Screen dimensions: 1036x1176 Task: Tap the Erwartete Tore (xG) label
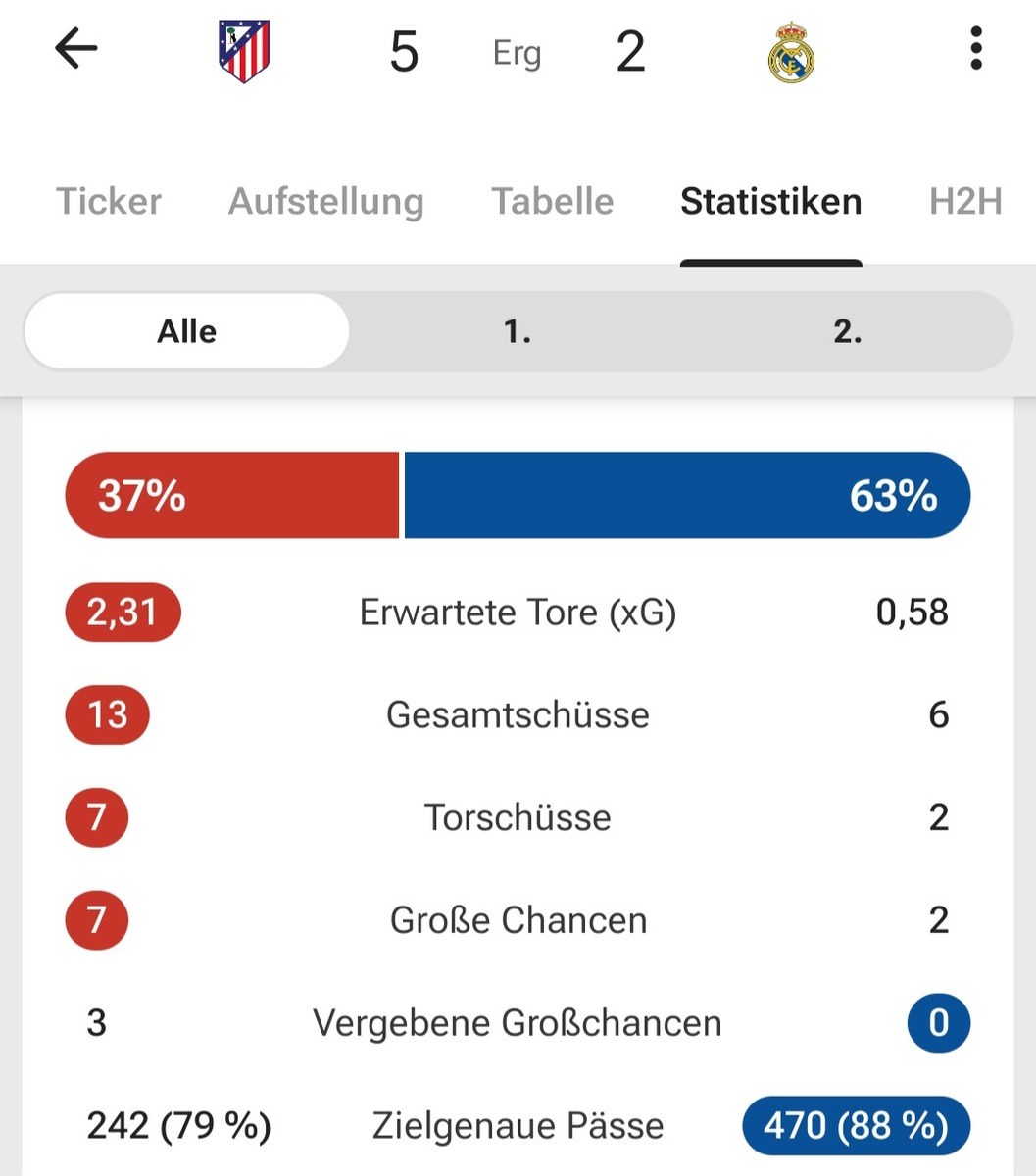coord(518,612)
